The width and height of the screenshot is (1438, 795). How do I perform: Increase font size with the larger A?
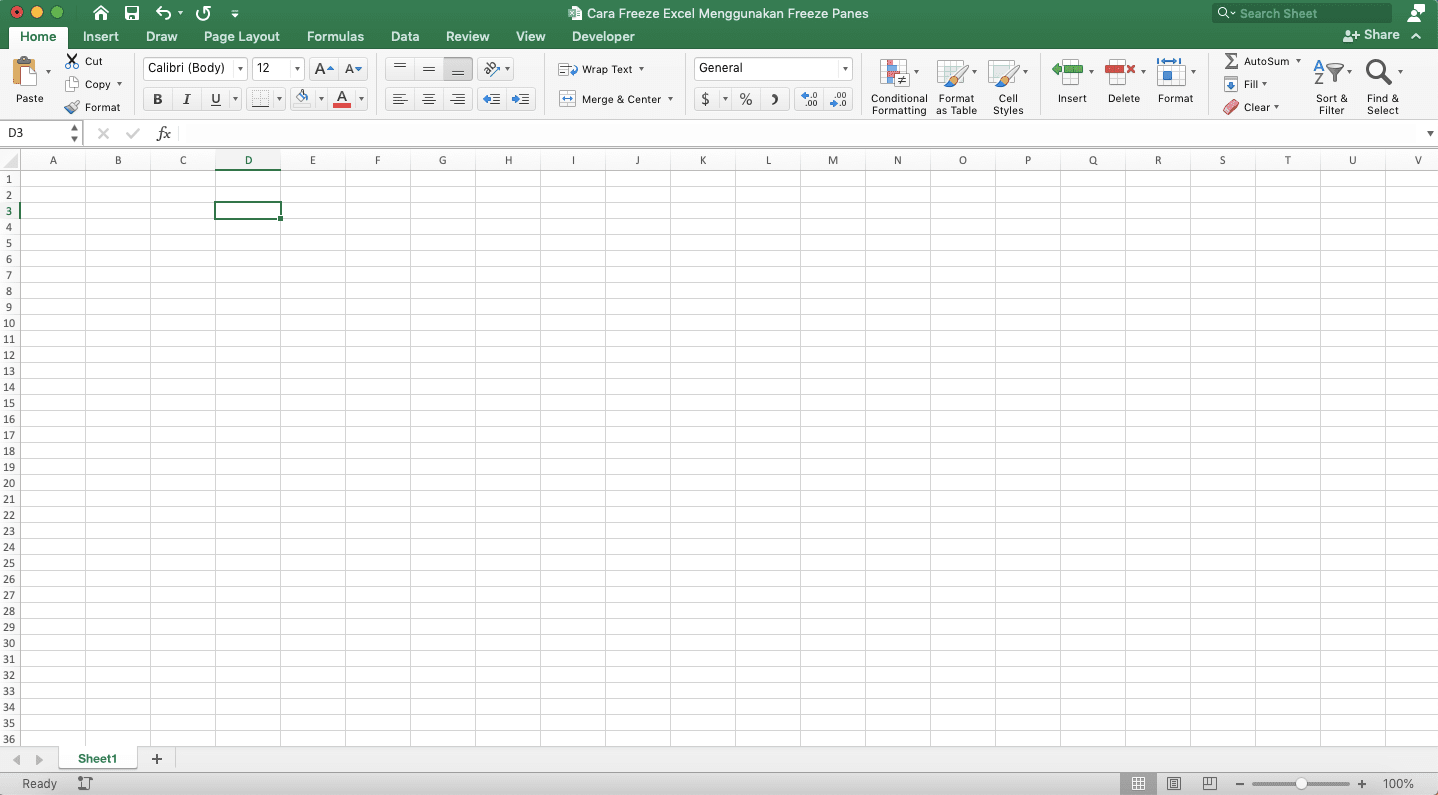pyautogui.click(x=323, y=69)
